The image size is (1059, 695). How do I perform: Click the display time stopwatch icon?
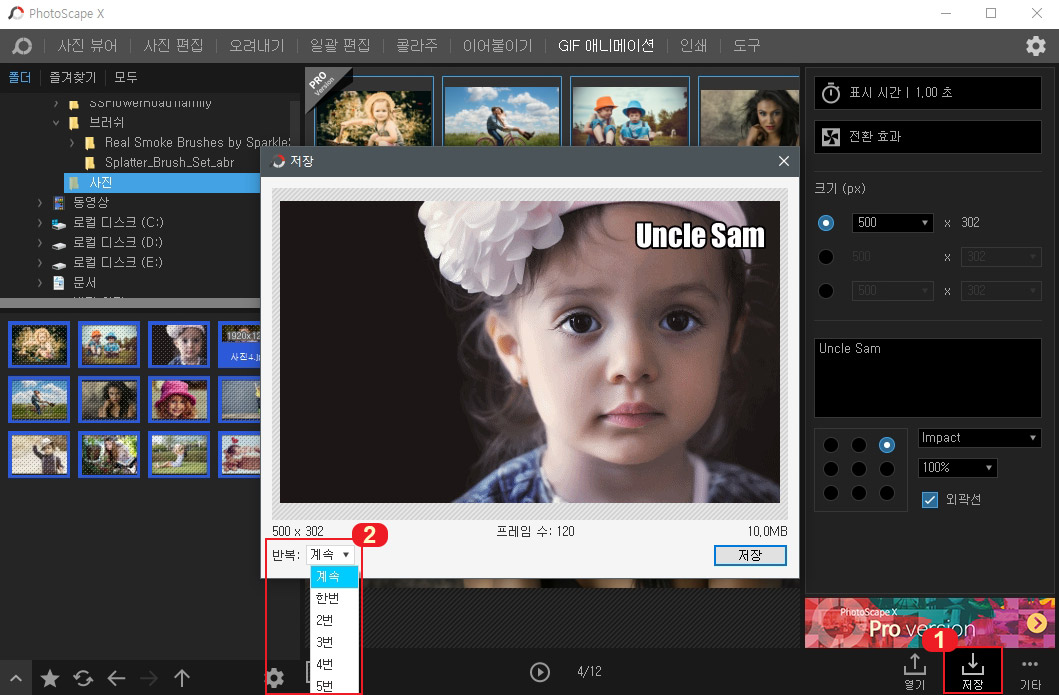[831, 93]
